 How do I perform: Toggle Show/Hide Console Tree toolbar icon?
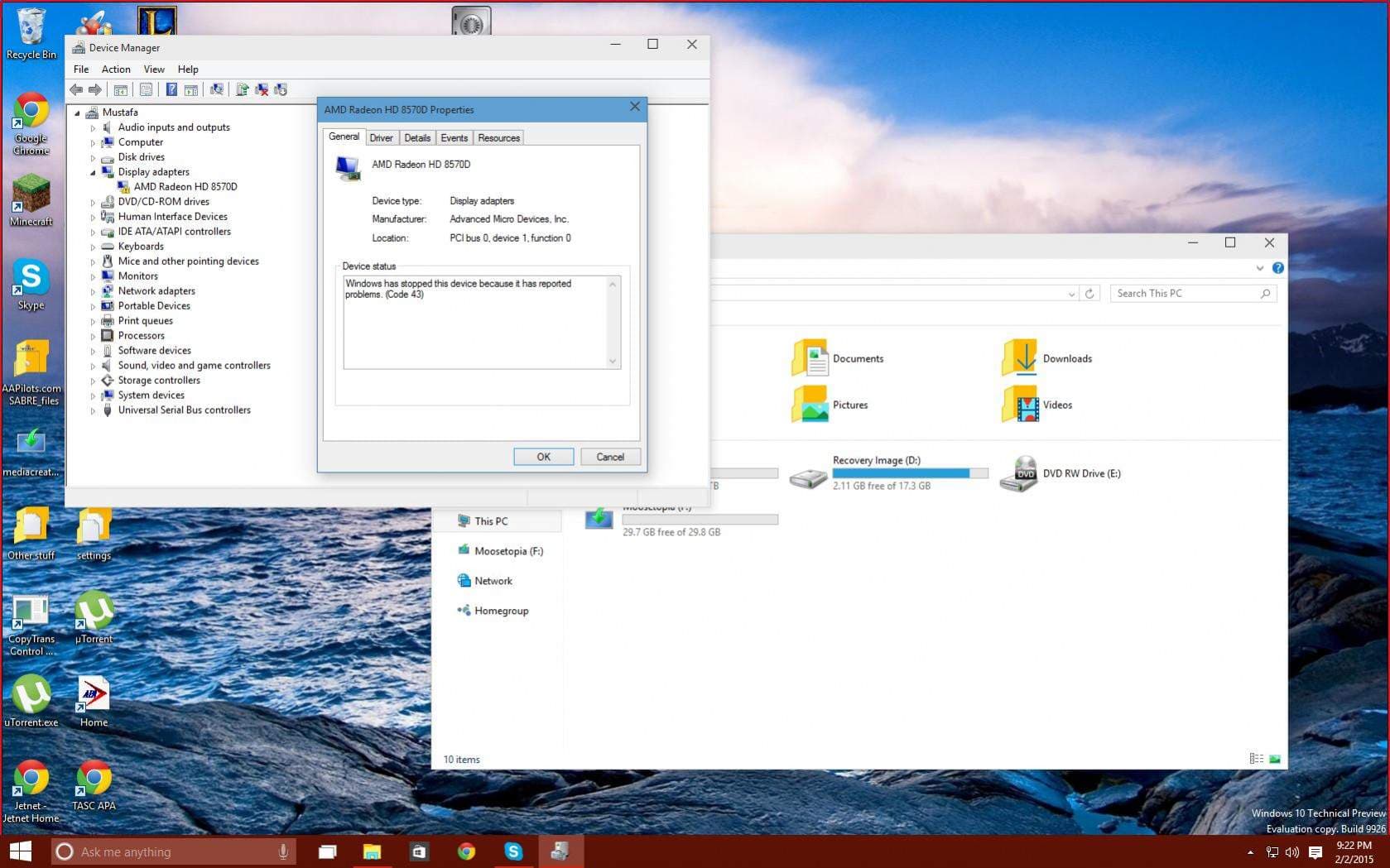(x=121, y=89)
